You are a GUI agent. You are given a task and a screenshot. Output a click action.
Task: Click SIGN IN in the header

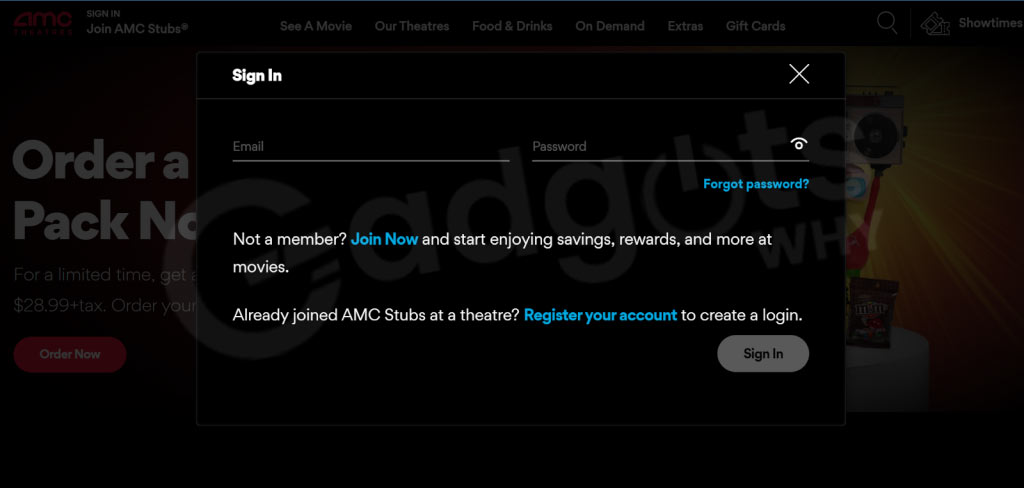tap(103, 13)
